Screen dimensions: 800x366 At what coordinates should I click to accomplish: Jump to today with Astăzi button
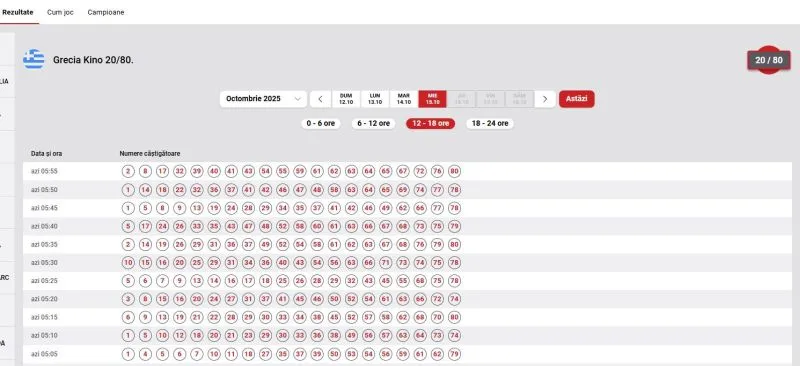click(x=577, y=99)
